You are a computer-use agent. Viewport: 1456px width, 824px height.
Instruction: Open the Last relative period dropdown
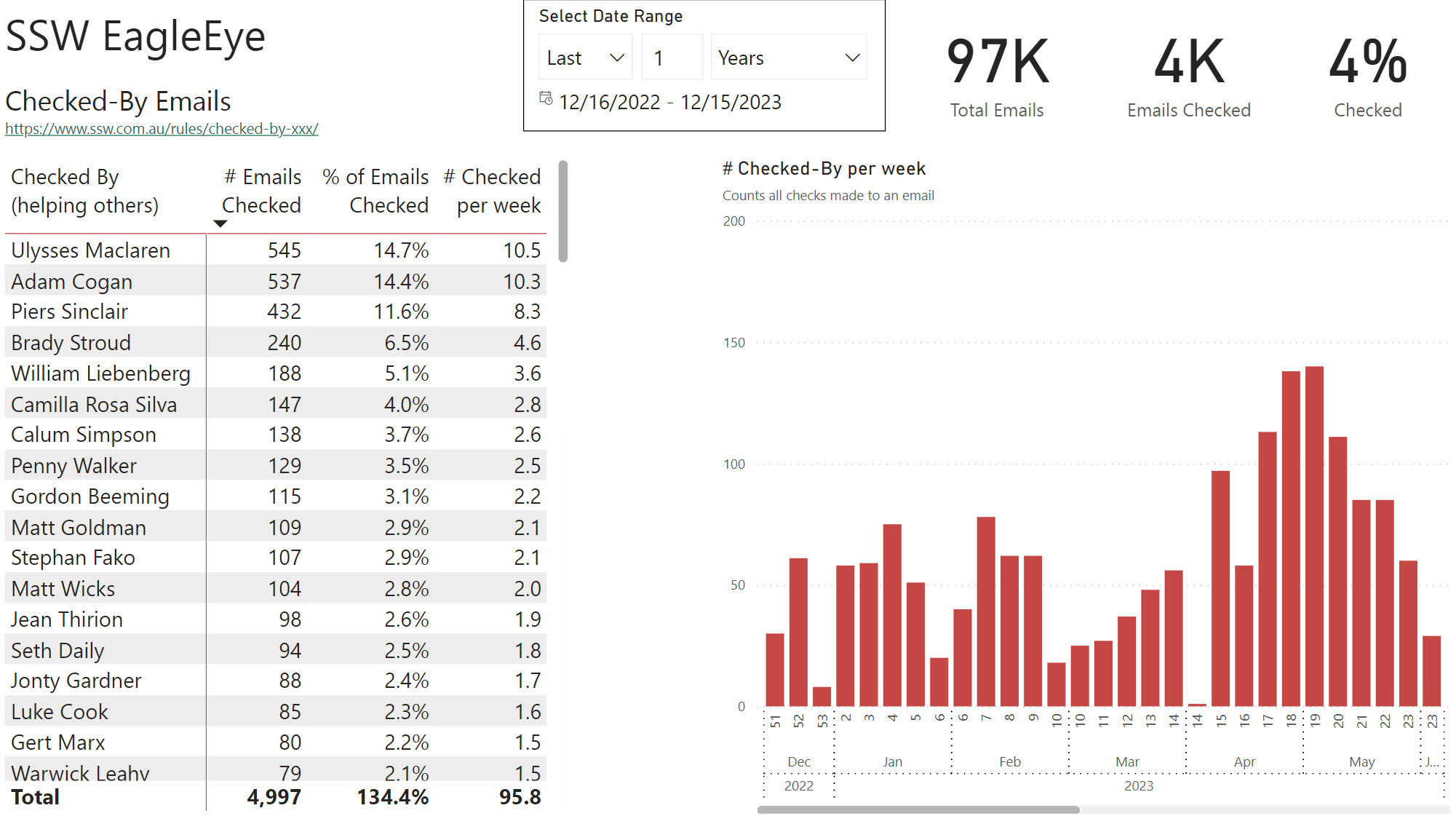[x=585, y=58]
